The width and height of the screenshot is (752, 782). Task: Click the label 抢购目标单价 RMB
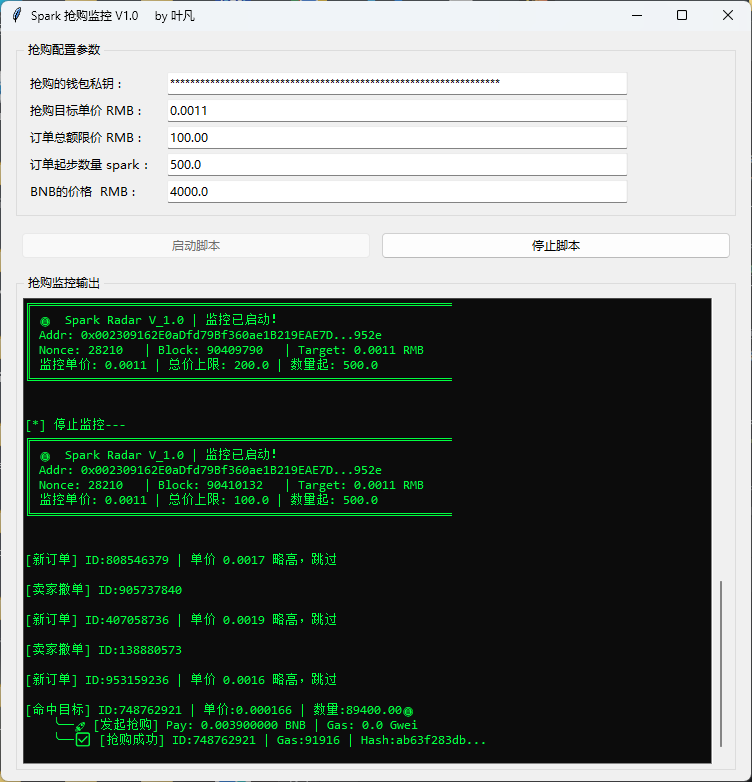coord(85,111)
